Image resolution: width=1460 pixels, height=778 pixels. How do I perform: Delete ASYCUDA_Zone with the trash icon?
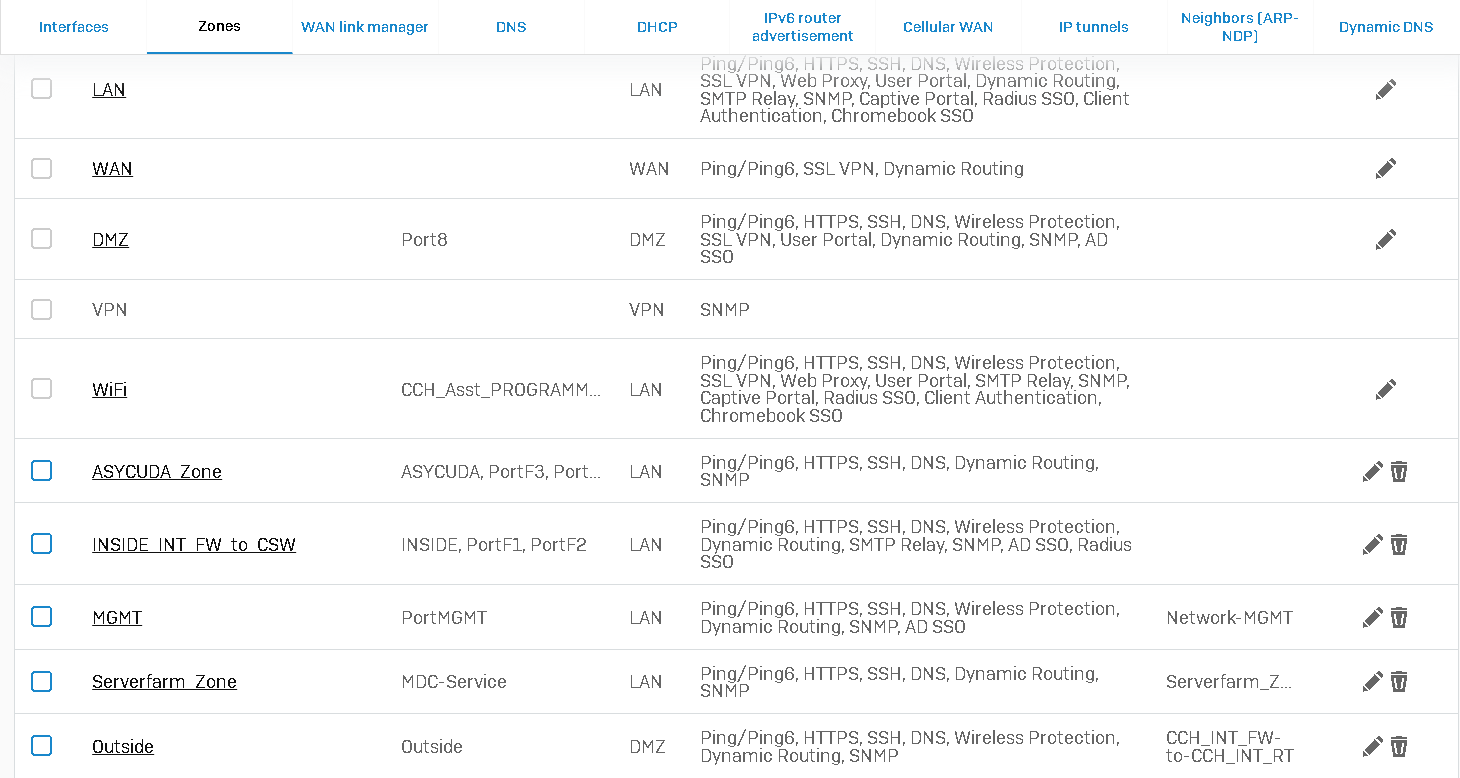click(x=1399, y=471)
